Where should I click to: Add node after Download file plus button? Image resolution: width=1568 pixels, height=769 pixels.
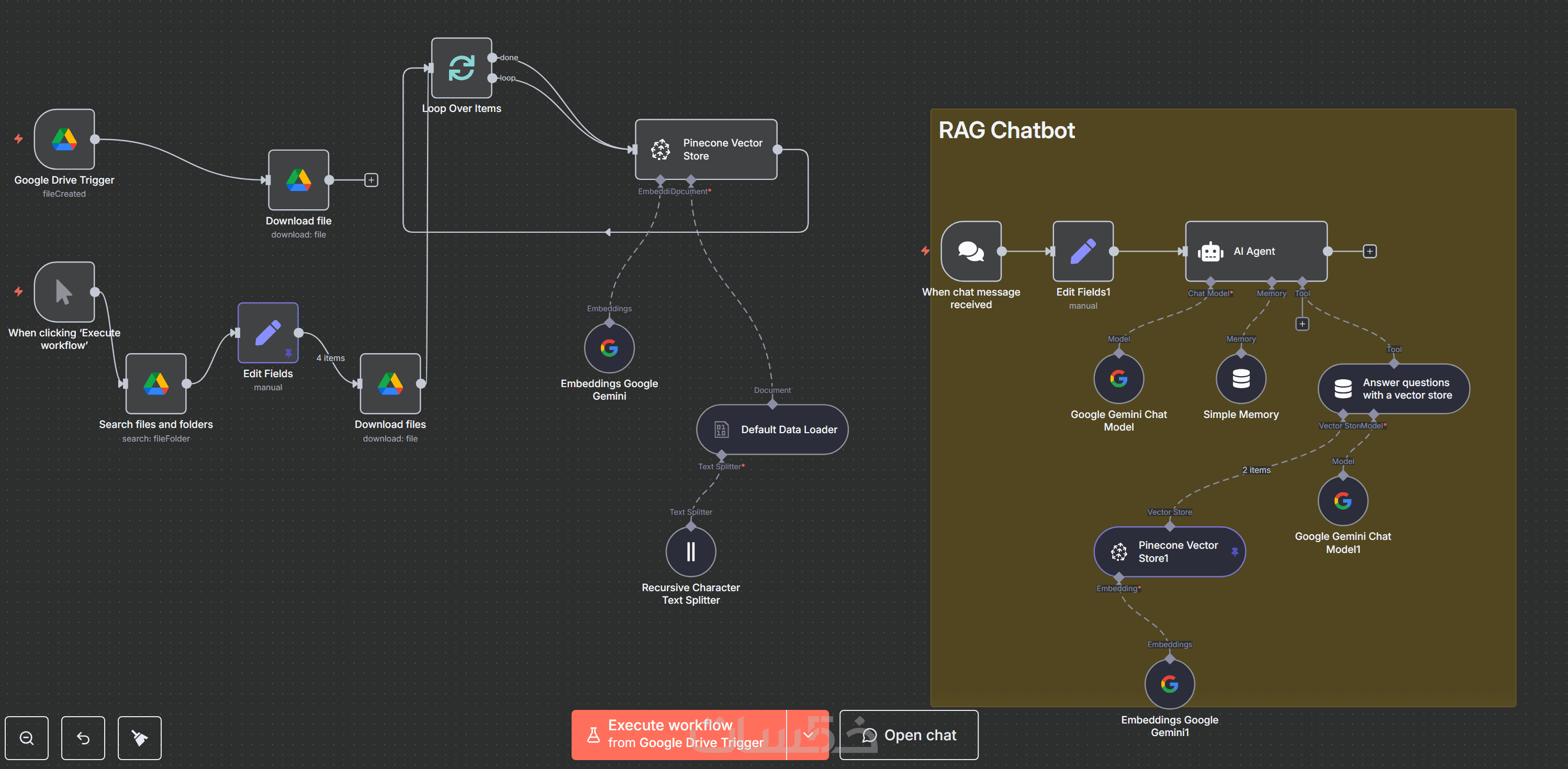[x=371, y=180]
